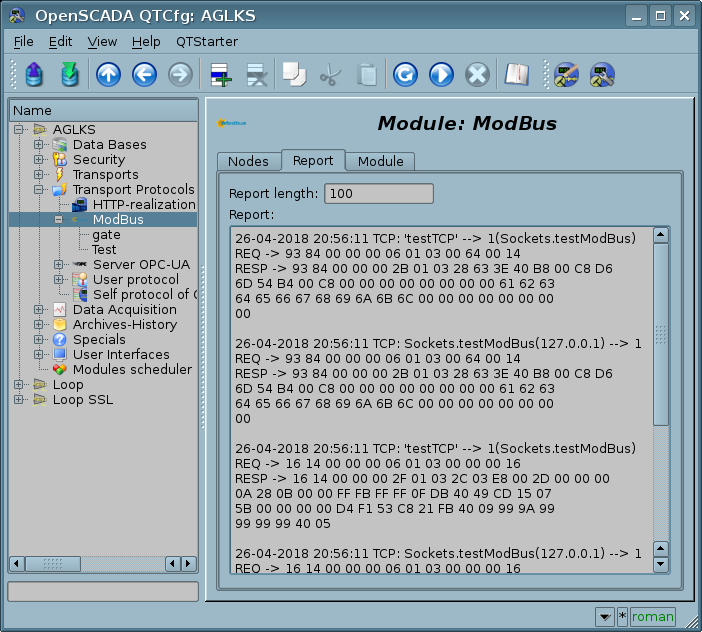Refresh the current page using the toolbar

404,75
